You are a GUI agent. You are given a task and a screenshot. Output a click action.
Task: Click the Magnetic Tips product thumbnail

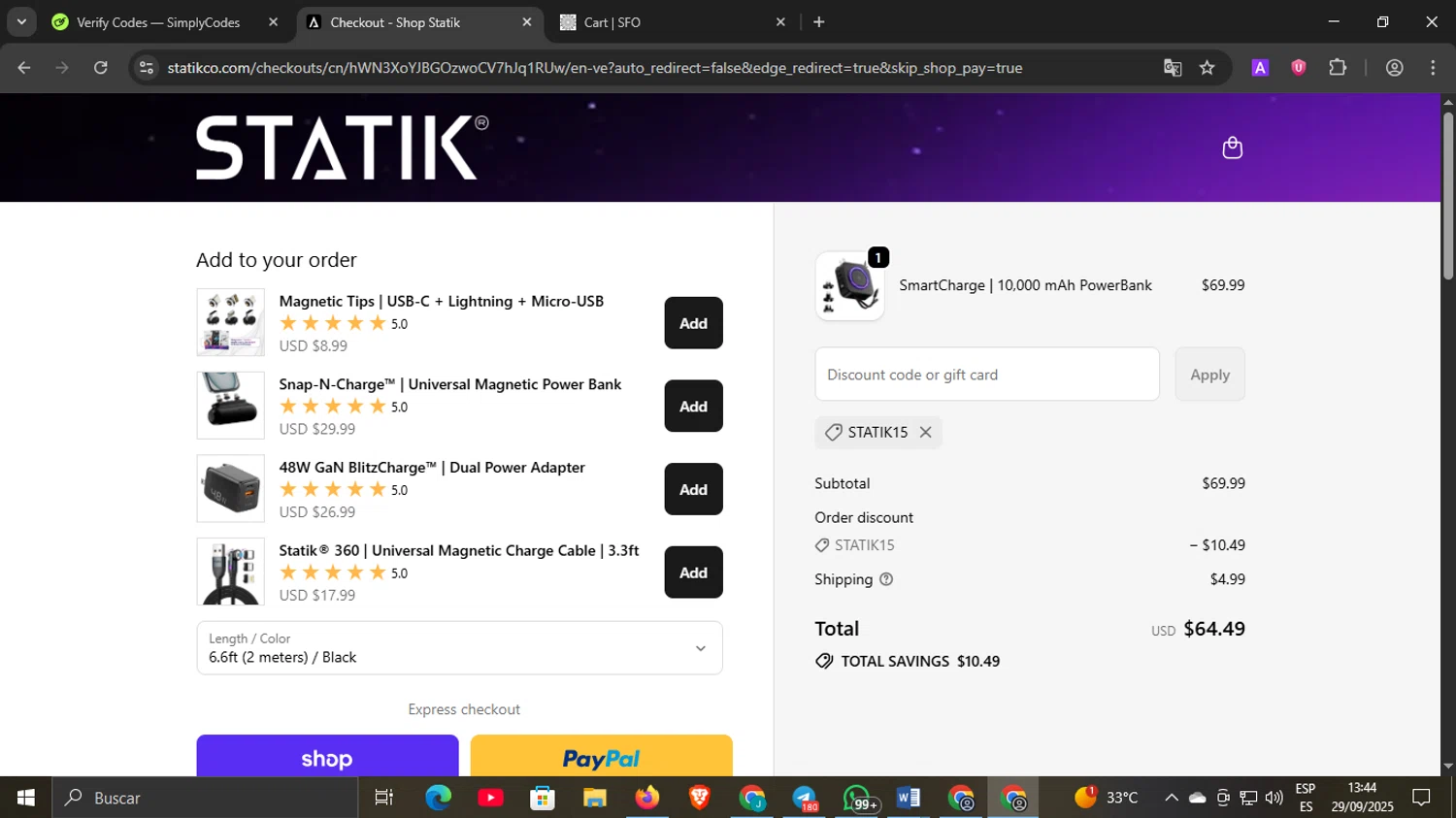(230, 322)
